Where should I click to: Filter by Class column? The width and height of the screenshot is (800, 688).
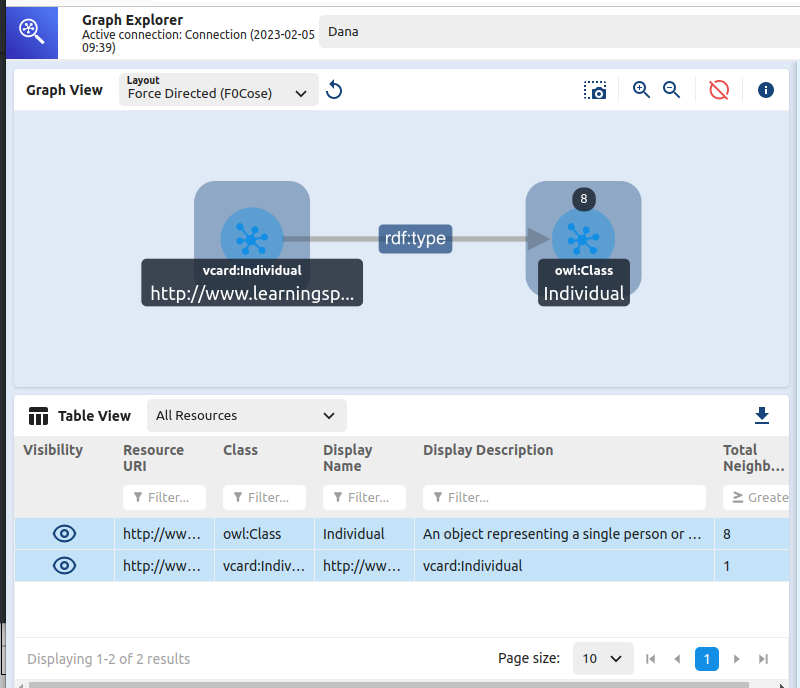(x=264, y=497)
